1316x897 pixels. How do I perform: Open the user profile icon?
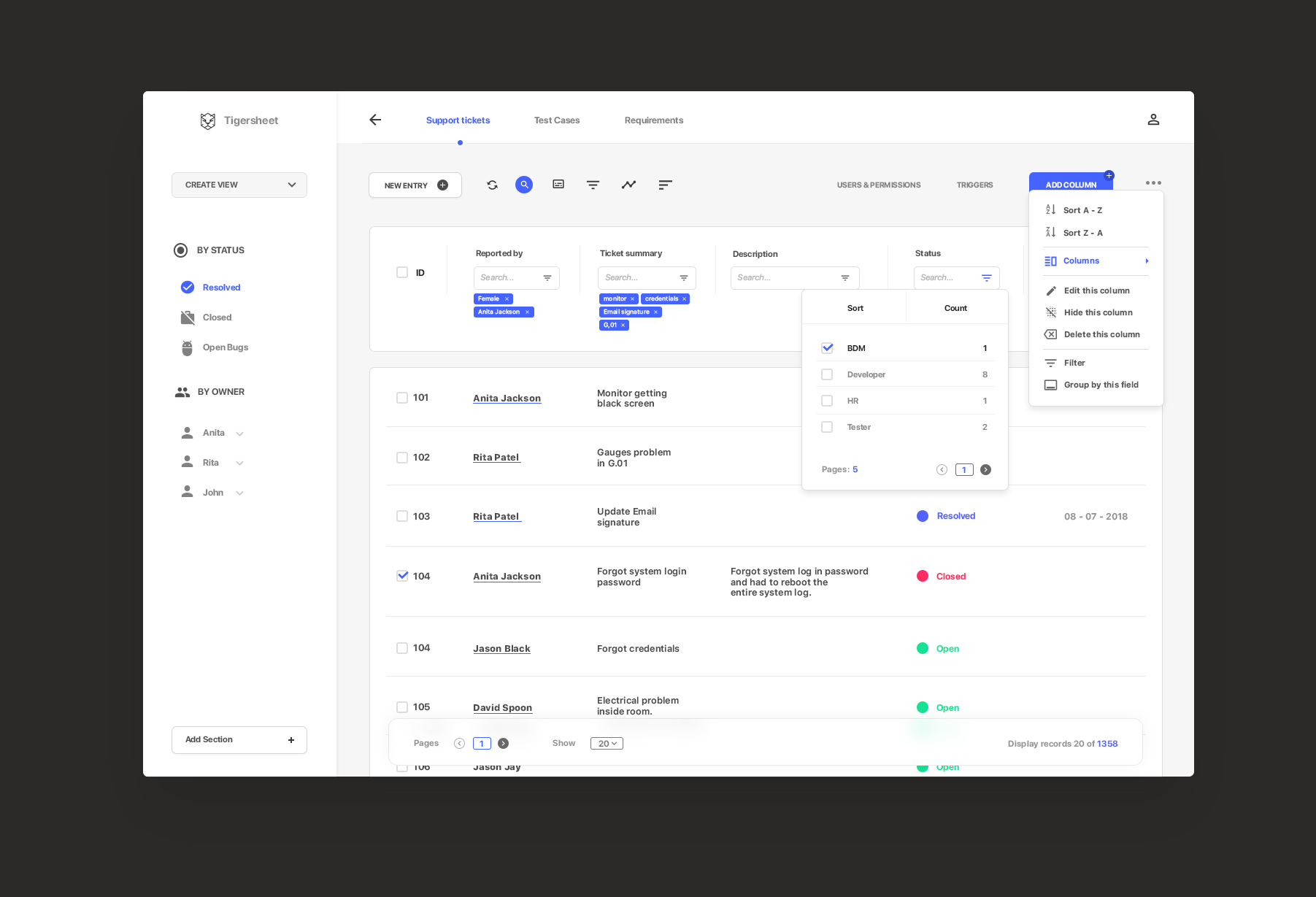[1153, 120]
